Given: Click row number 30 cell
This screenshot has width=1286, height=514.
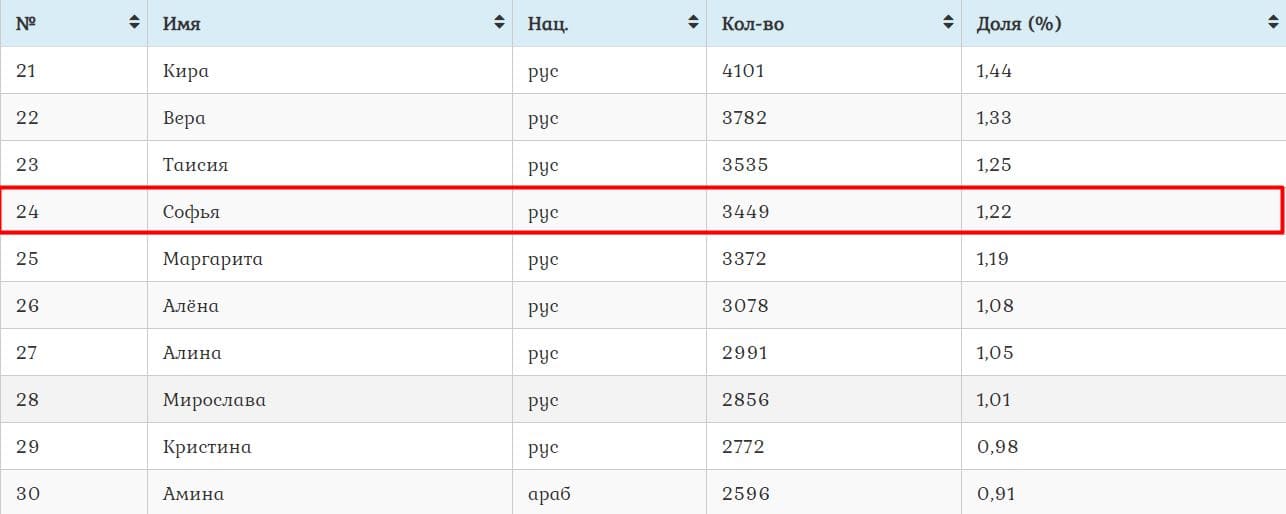Looking at the screenshot, I should click(x=28, y=494).
